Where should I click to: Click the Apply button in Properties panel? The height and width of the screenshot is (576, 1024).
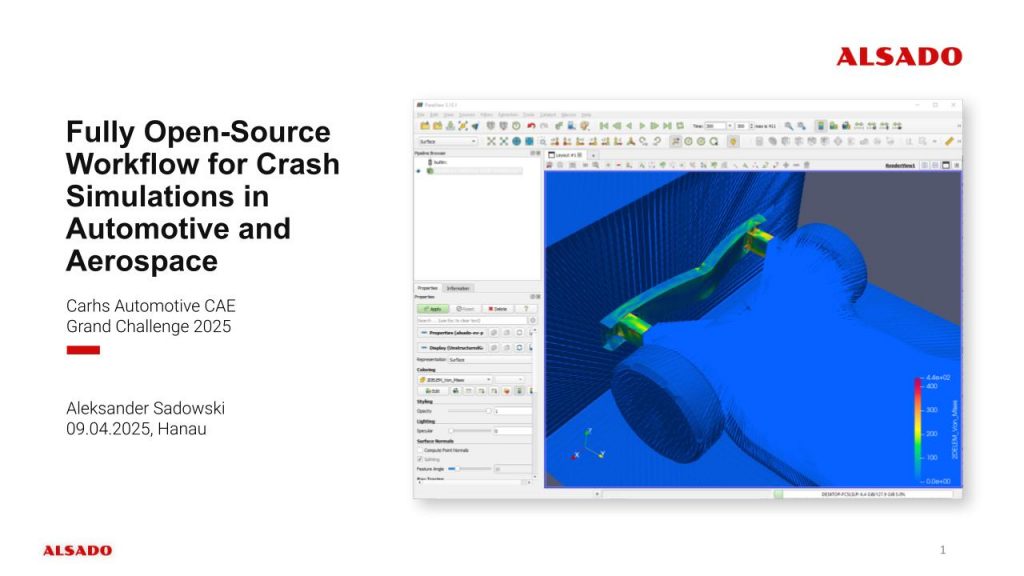click(431, 309)
